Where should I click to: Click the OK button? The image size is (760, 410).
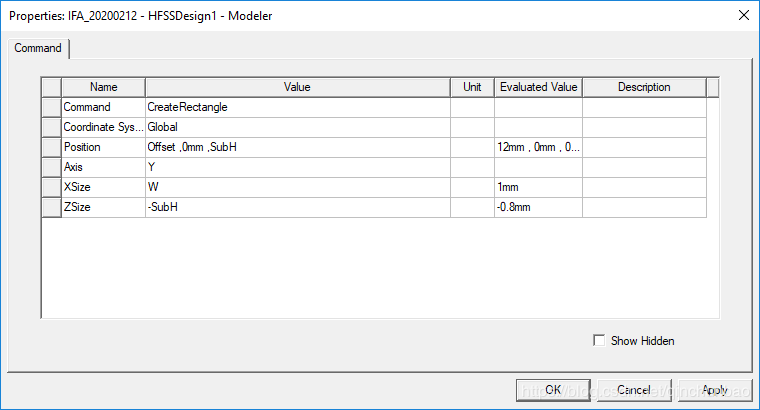click(x=553, y=390)
